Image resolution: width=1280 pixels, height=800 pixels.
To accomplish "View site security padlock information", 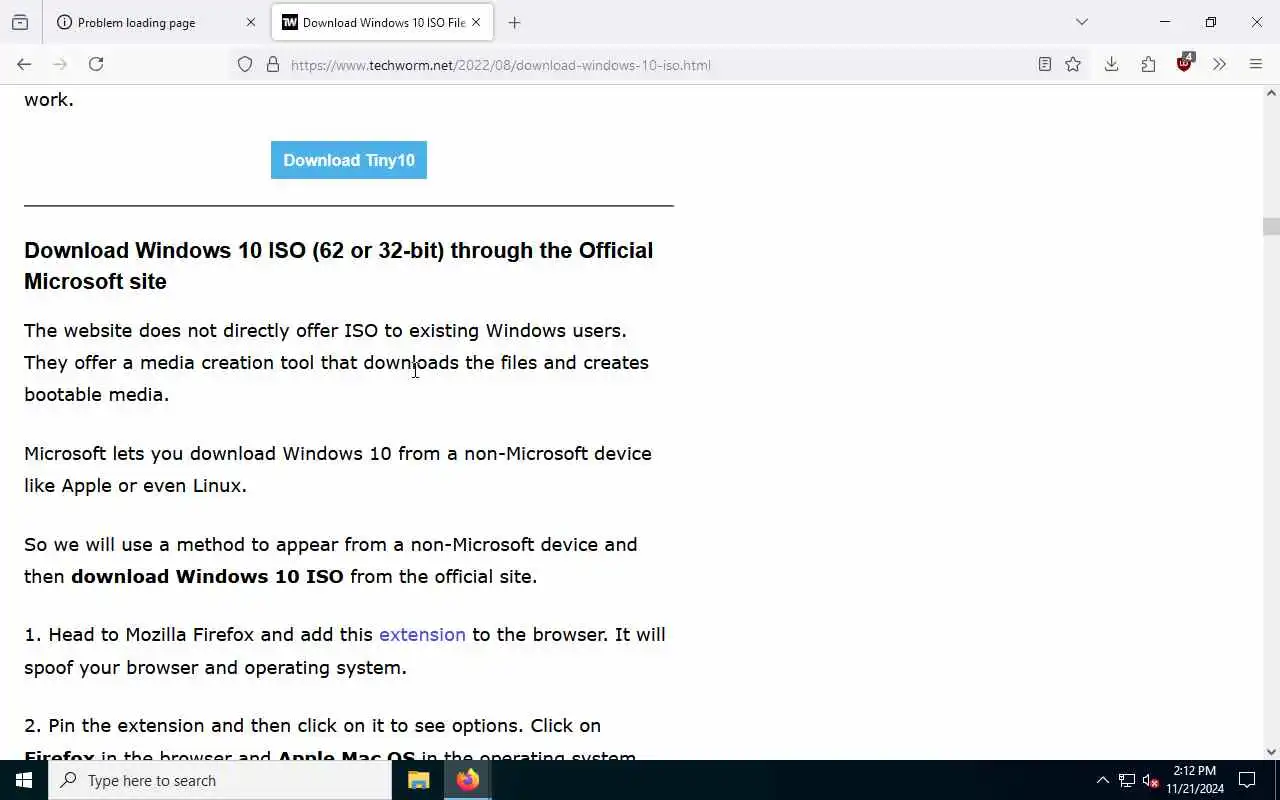I will [x=272, y=65].
